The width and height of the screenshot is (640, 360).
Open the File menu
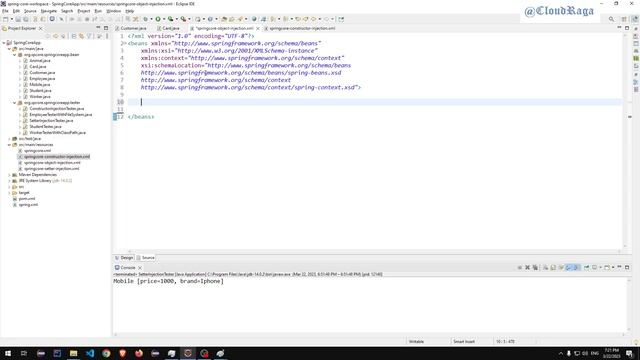click(5, 11)
